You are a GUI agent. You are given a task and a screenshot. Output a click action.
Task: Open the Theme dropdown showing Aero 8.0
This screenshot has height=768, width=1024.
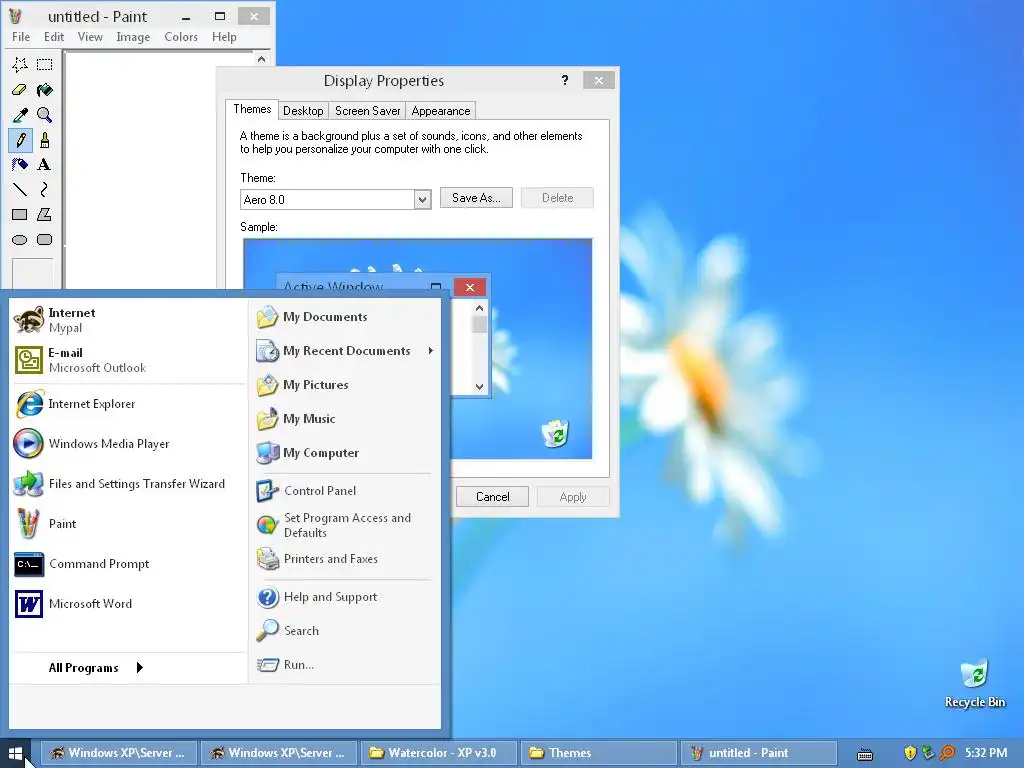(x=336, y=199)
